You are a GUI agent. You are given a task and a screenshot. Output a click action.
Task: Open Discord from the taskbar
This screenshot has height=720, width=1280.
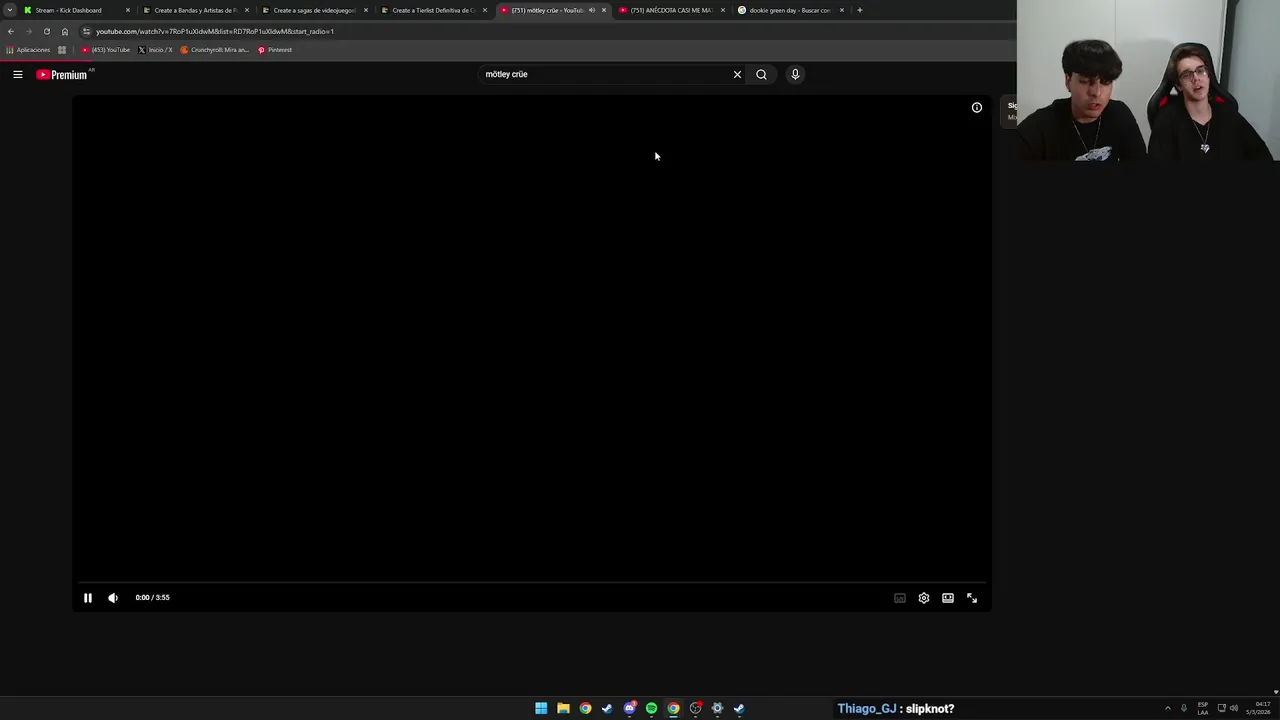pyautogui.click(x=629, y=708)
